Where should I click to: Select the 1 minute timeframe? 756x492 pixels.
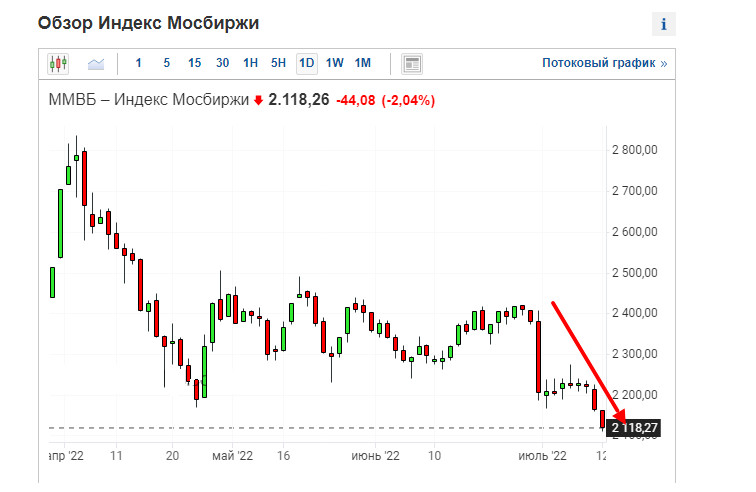click(138, 63)
